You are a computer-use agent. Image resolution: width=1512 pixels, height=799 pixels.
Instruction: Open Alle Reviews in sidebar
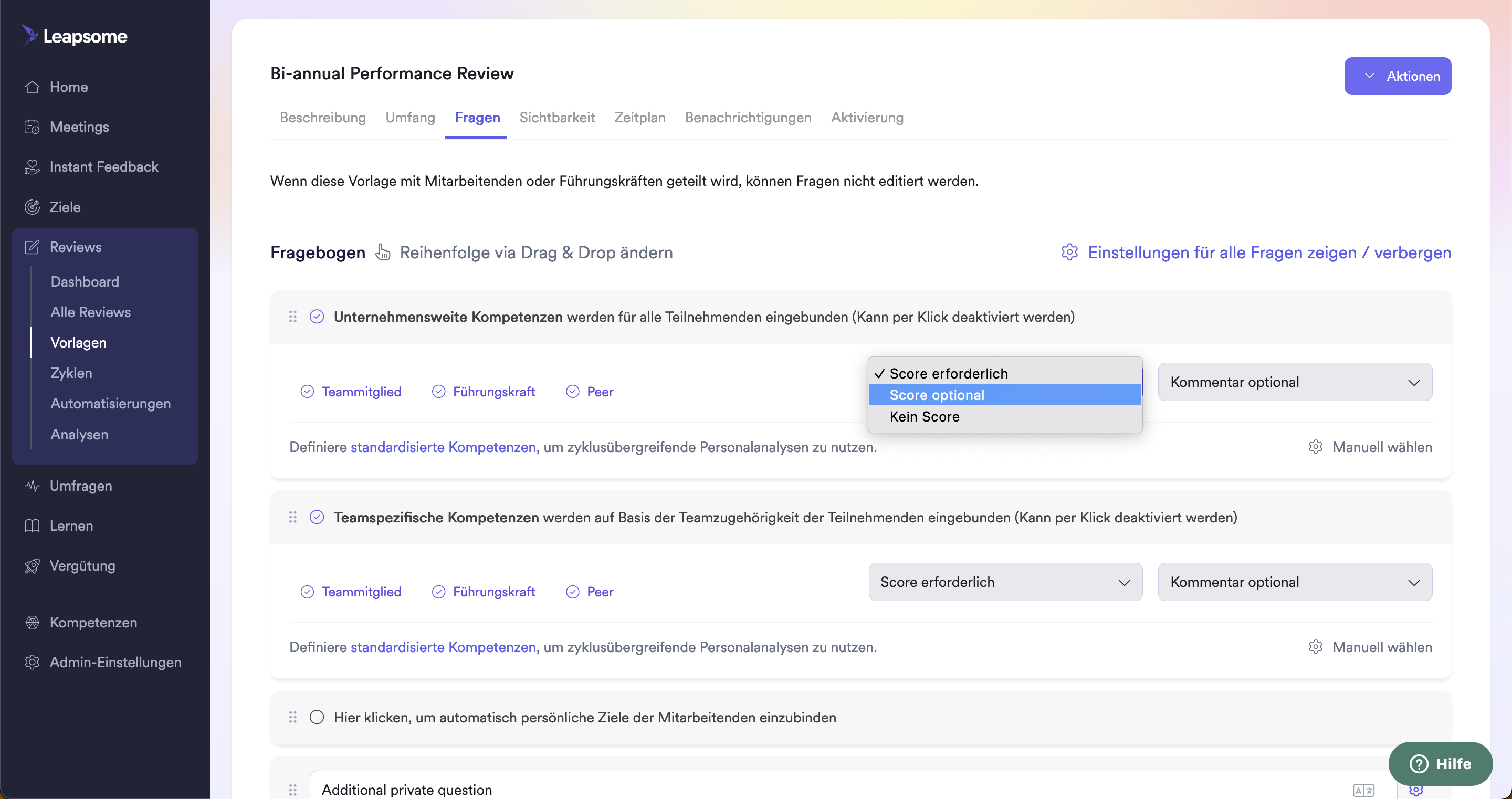pos(90,312)
